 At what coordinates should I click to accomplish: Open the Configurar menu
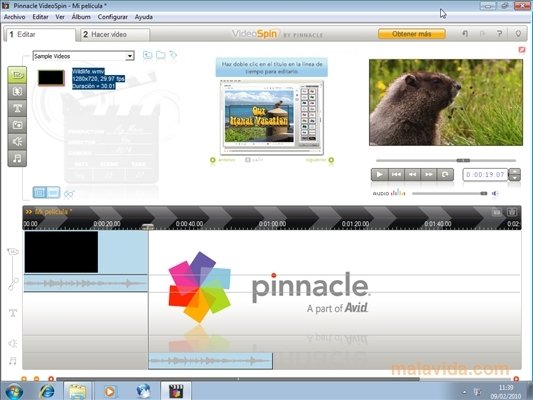point(113,17)
